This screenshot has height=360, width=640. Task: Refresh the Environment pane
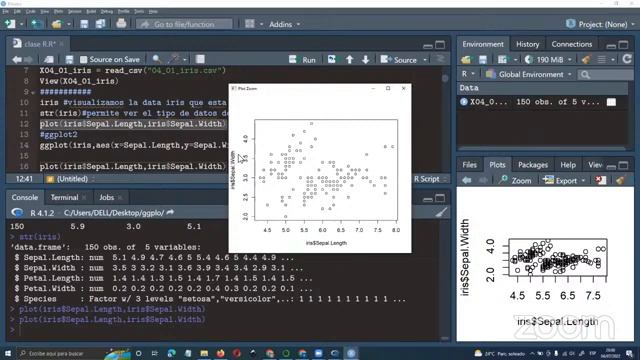(627, 60)
